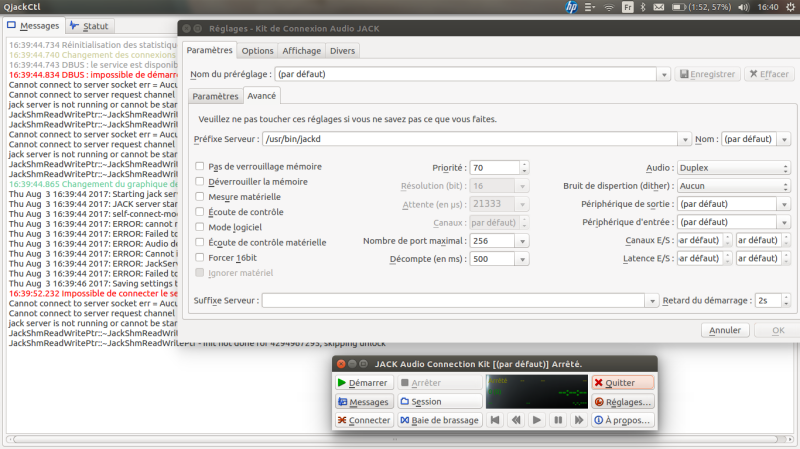Select the top-level Paramètres tab
The height and width of the screenshot is (449, 800).
coord(210,50)
